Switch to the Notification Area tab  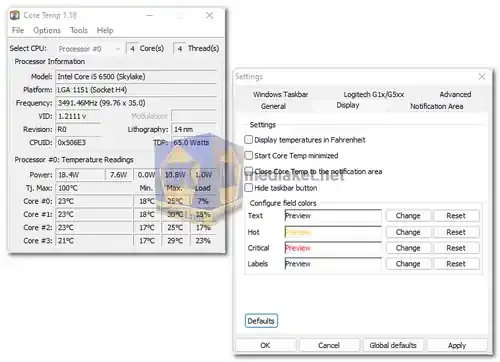pos(436,106)
